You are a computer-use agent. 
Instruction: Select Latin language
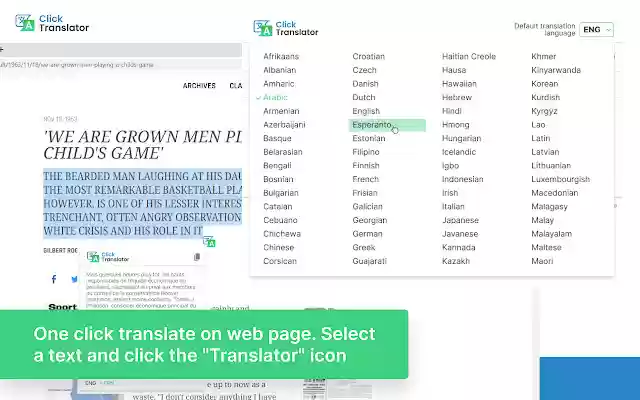[x=540, y=138]
